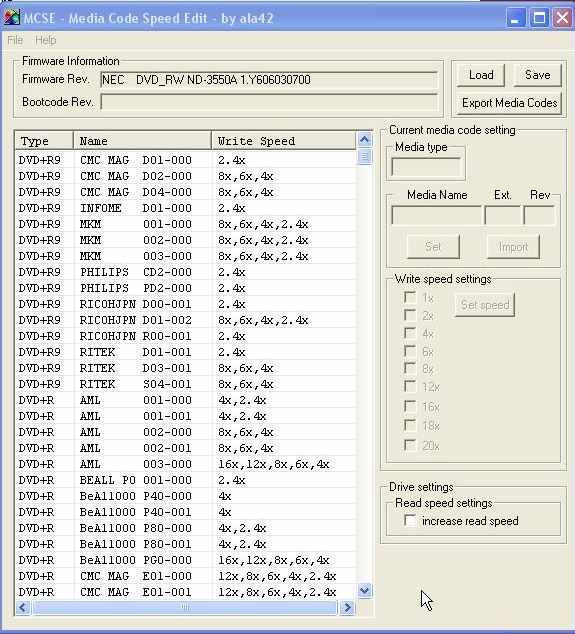Click the Load button
The image size is (575, 634).
pos(481,75)
